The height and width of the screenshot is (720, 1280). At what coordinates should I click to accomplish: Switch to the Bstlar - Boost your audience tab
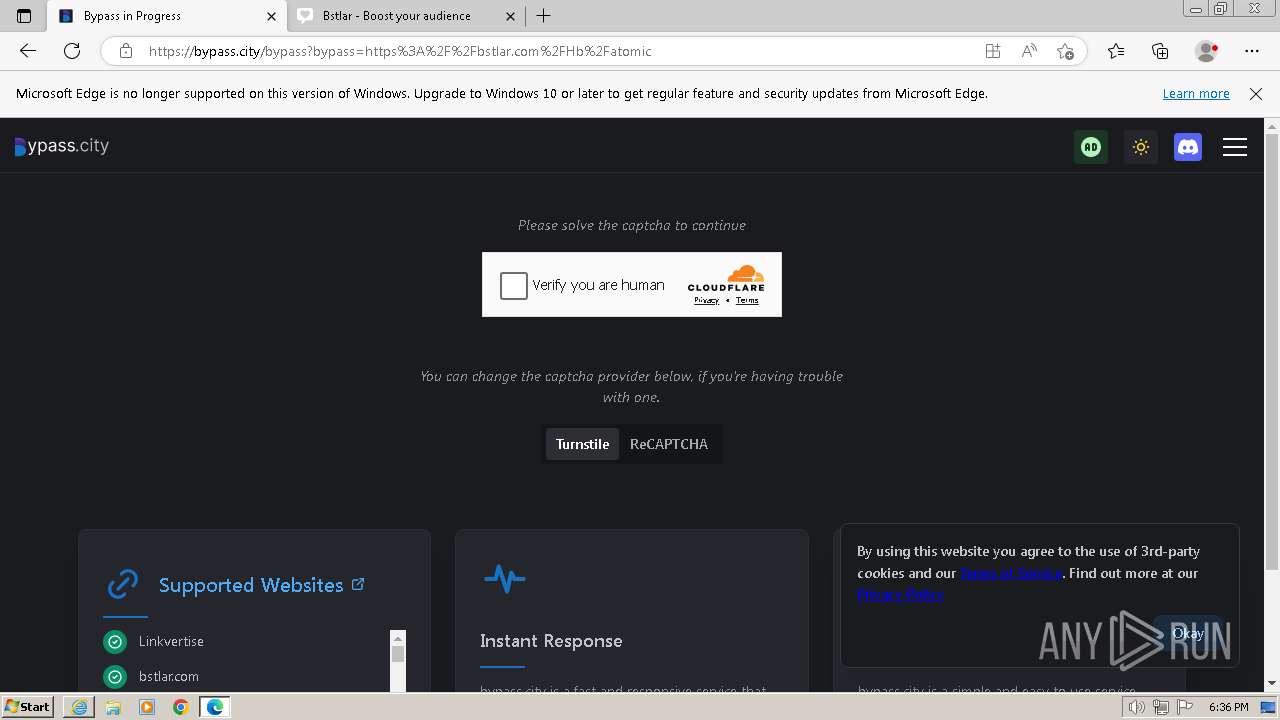[x=406, y=16]
